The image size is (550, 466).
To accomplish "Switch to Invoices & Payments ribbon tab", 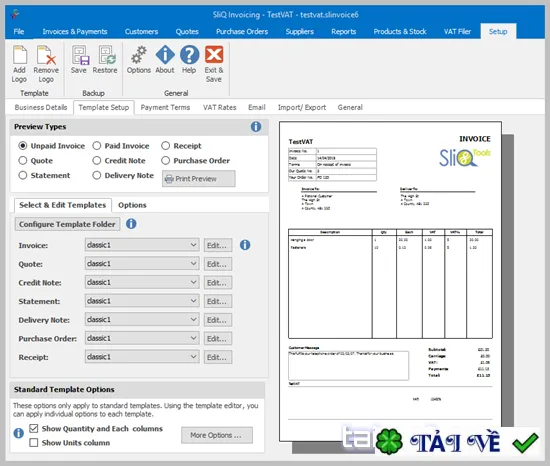I will 75,32.
